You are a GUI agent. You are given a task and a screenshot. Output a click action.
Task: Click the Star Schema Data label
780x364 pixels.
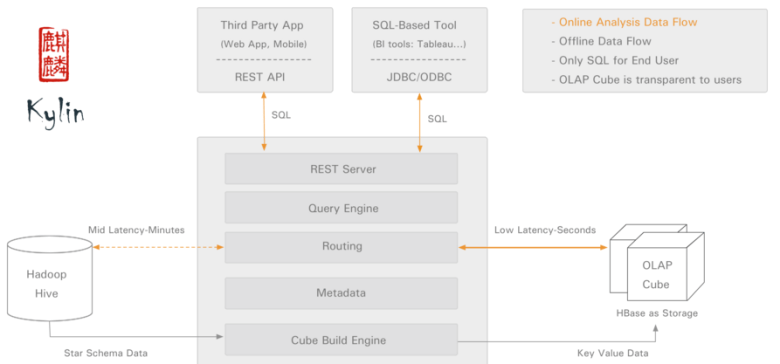click(x=106, y=353)
